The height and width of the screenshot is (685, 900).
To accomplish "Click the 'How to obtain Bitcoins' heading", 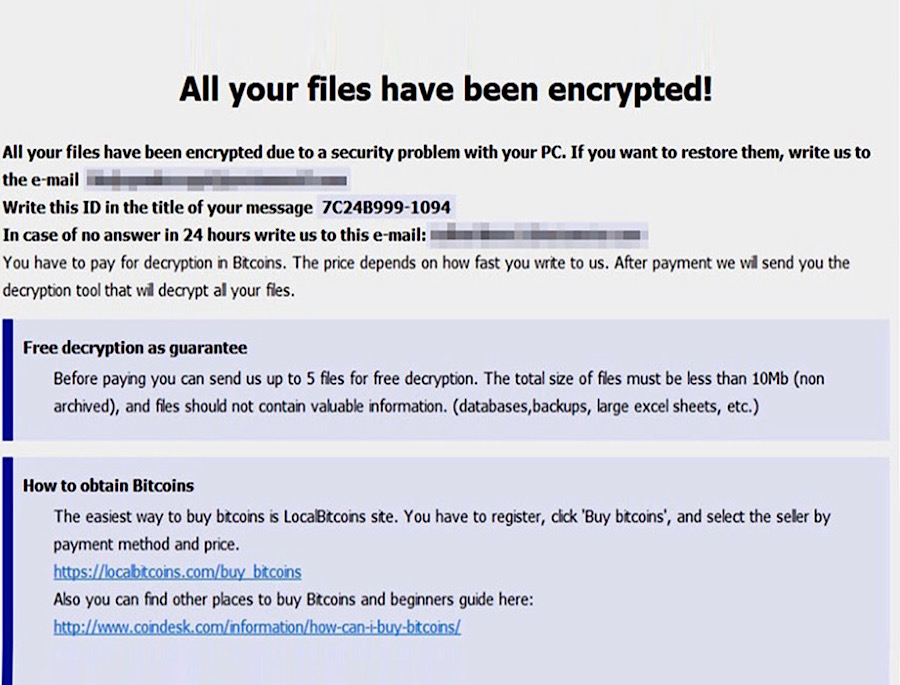I will (108, 486).
